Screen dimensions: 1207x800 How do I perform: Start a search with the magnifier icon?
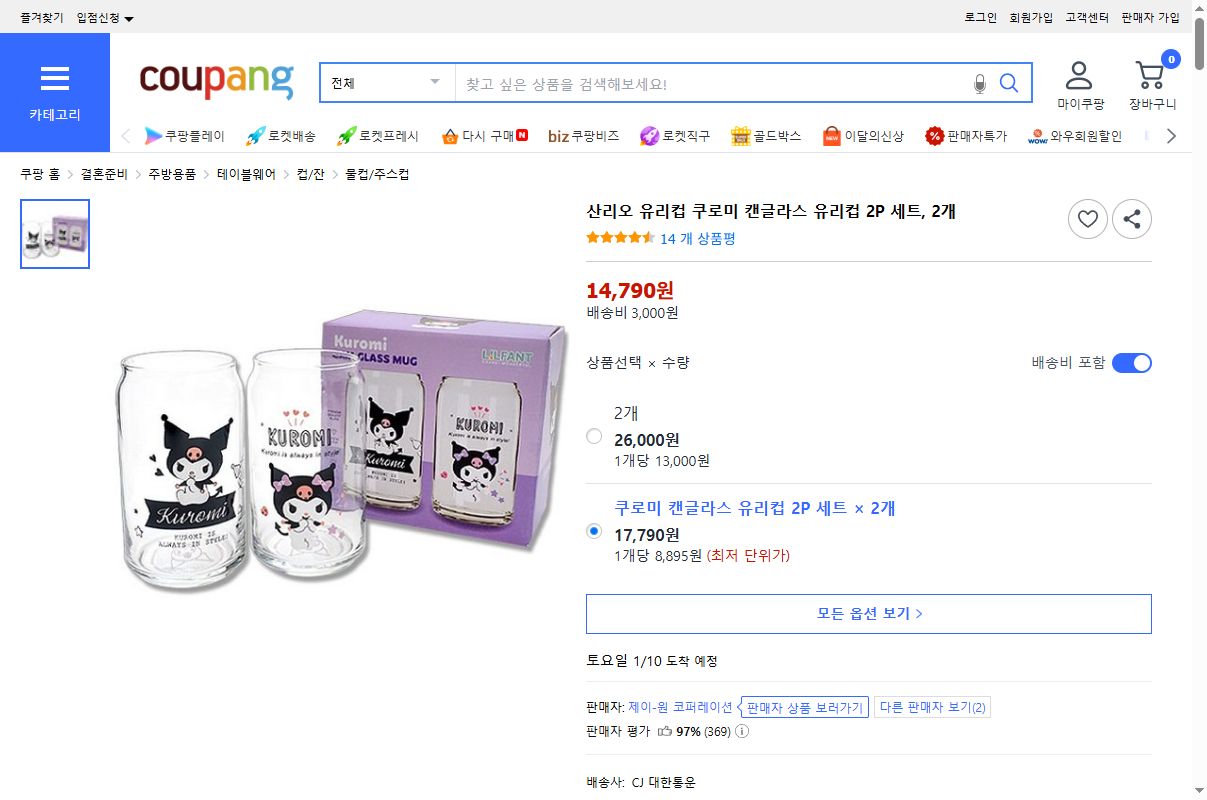tap(1010, 83)
